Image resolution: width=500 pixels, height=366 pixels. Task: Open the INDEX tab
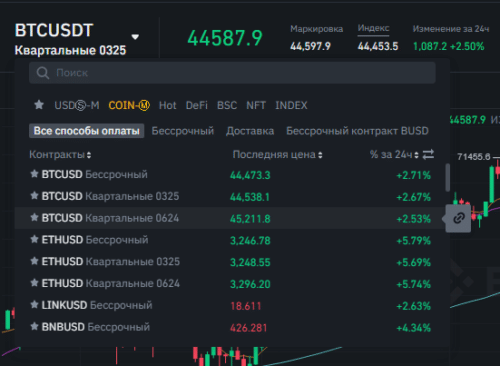[x=291, y=105]
